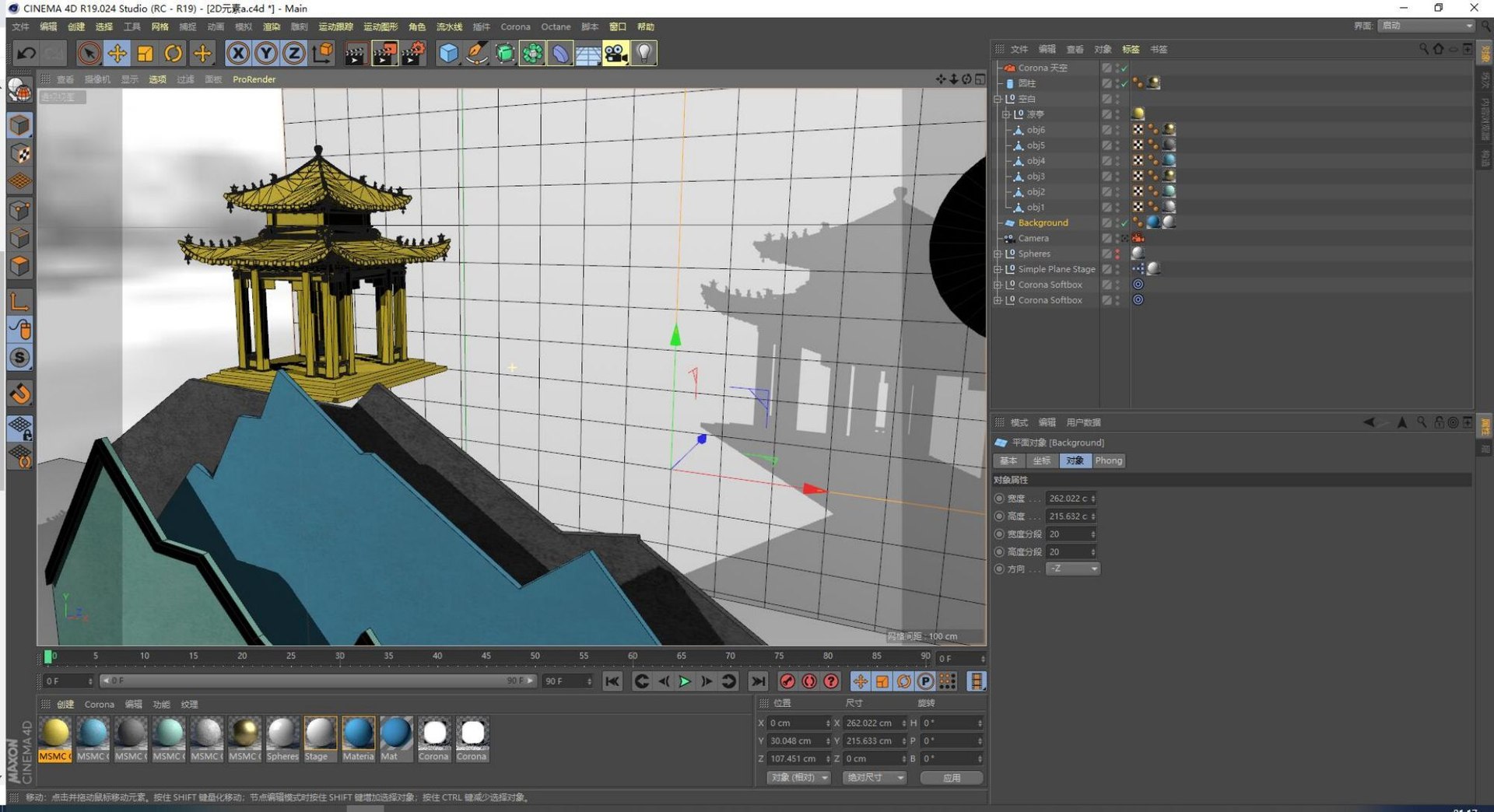Open the Light objects bulb icon
The width and height of the screenshot is (1494, 812).
click(644, 53)
